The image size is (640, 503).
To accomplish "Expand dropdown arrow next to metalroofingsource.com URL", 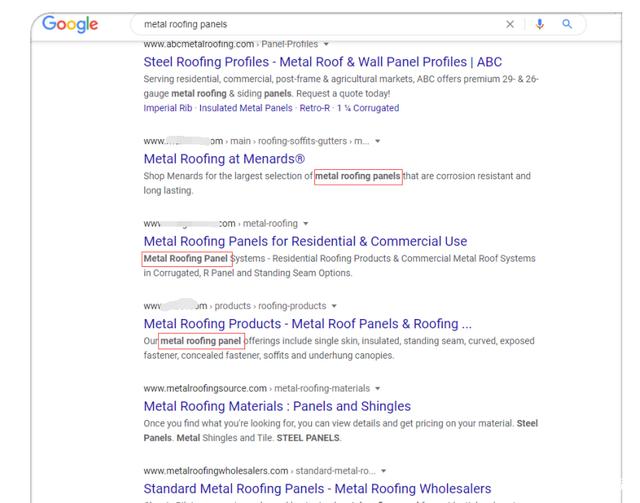I will click(x=378, y=389).
